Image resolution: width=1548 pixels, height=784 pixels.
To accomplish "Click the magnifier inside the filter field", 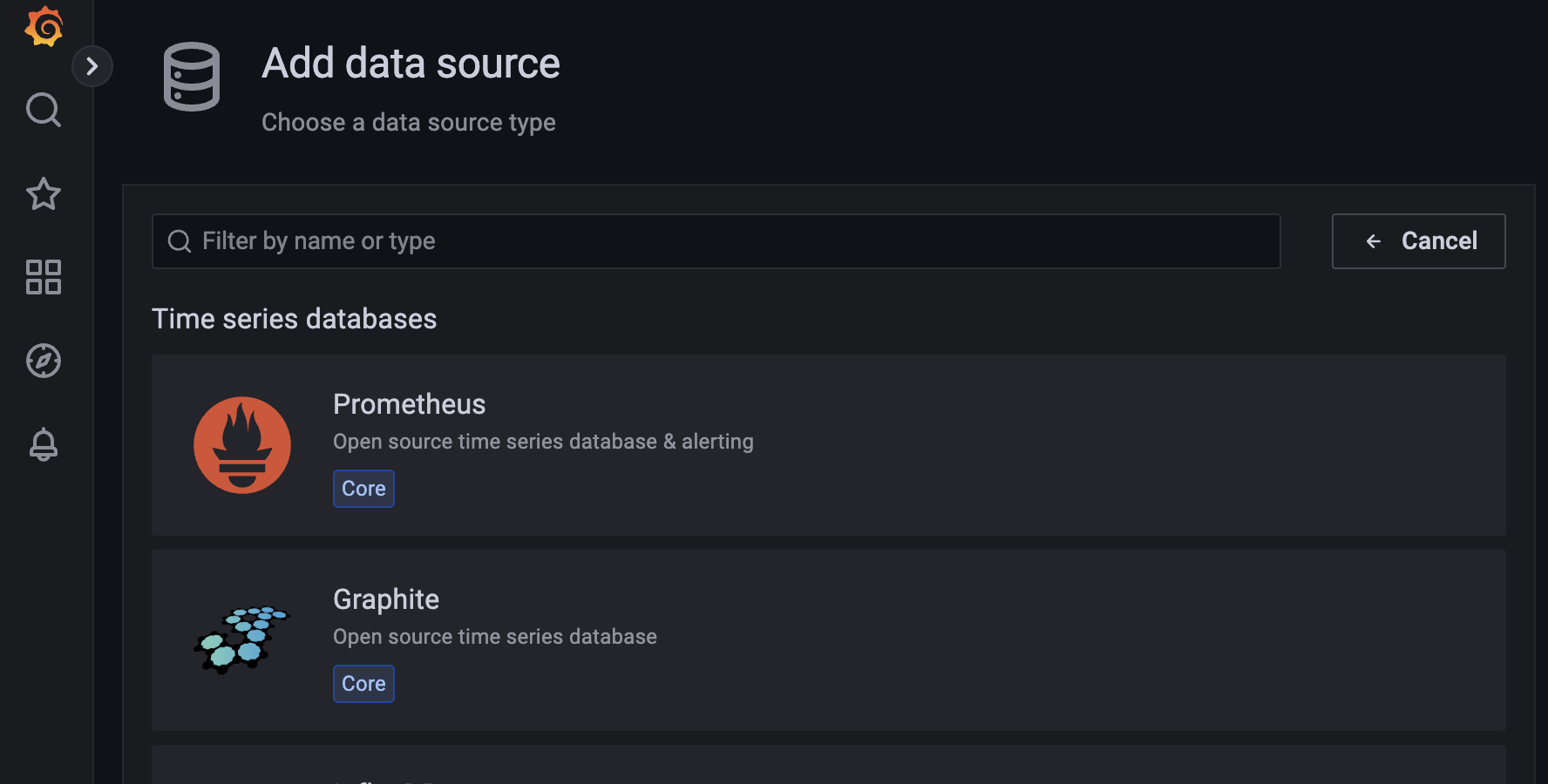I will point(179,241).
